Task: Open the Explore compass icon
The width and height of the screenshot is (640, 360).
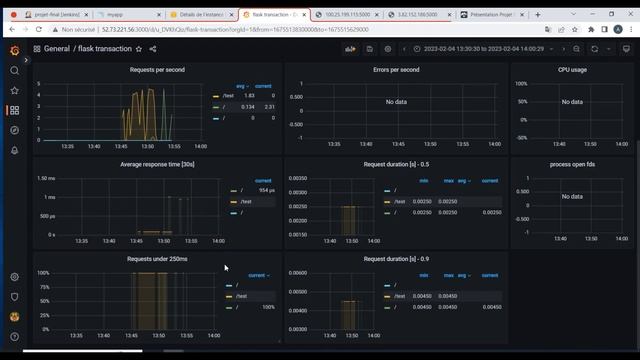Action: pyautogui.click(x=15, y=130)
